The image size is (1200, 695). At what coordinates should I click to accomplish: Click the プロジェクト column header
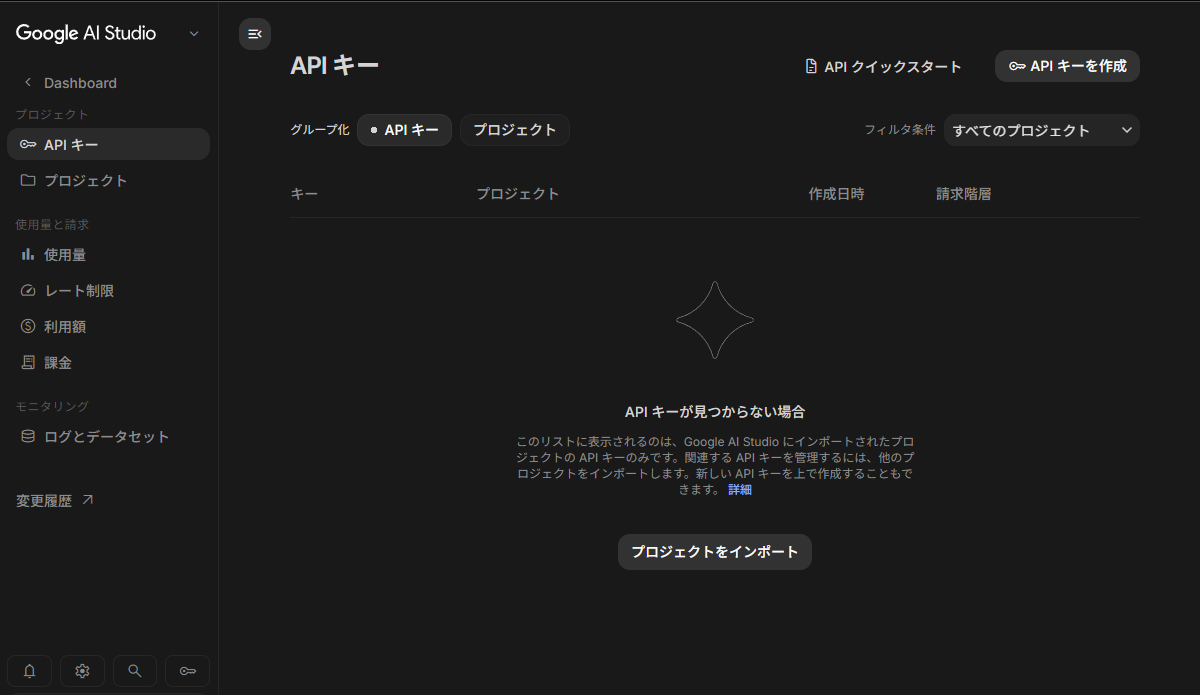click(518, 194)
